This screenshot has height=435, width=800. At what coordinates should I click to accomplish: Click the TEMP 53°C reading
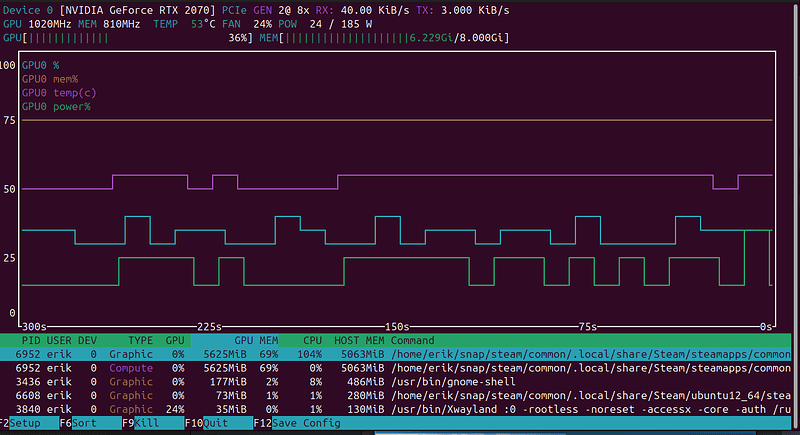(x=184, y=24)
